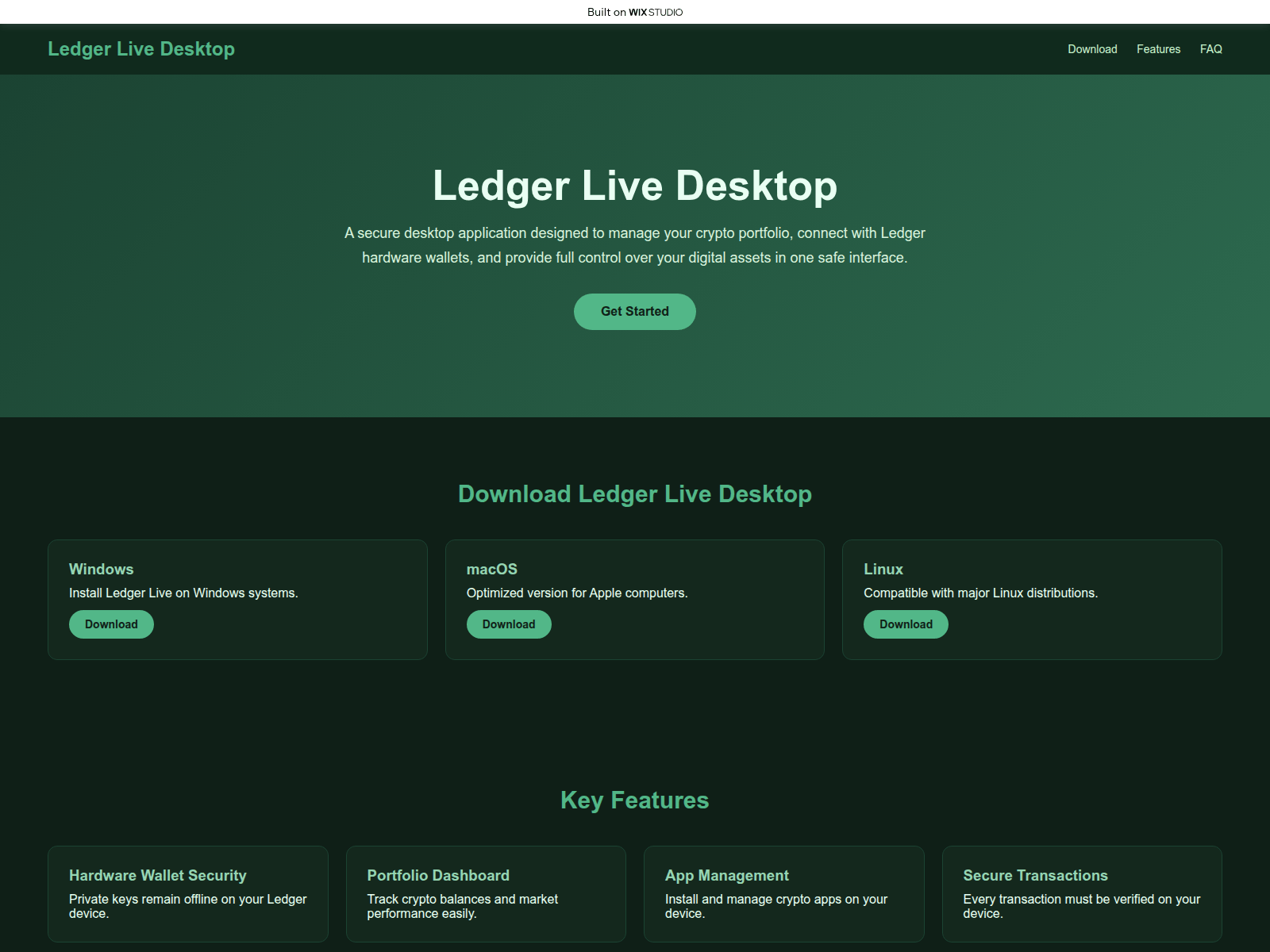The width and height of the screenshot is (1270, 952).
Task: Download the macOS version
Action: [509, 624]
